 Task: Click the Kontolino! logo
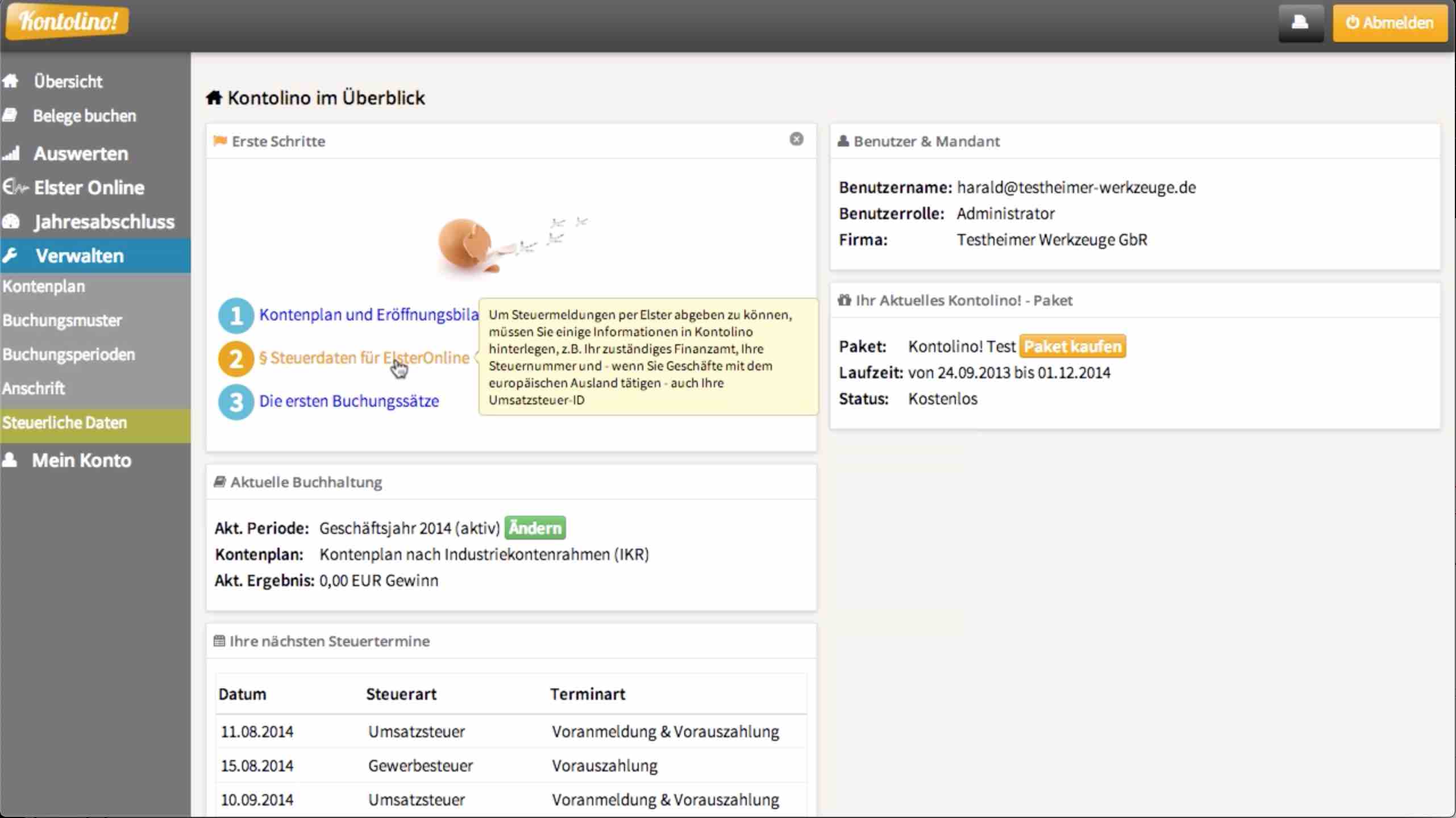[x=68, y=22]
